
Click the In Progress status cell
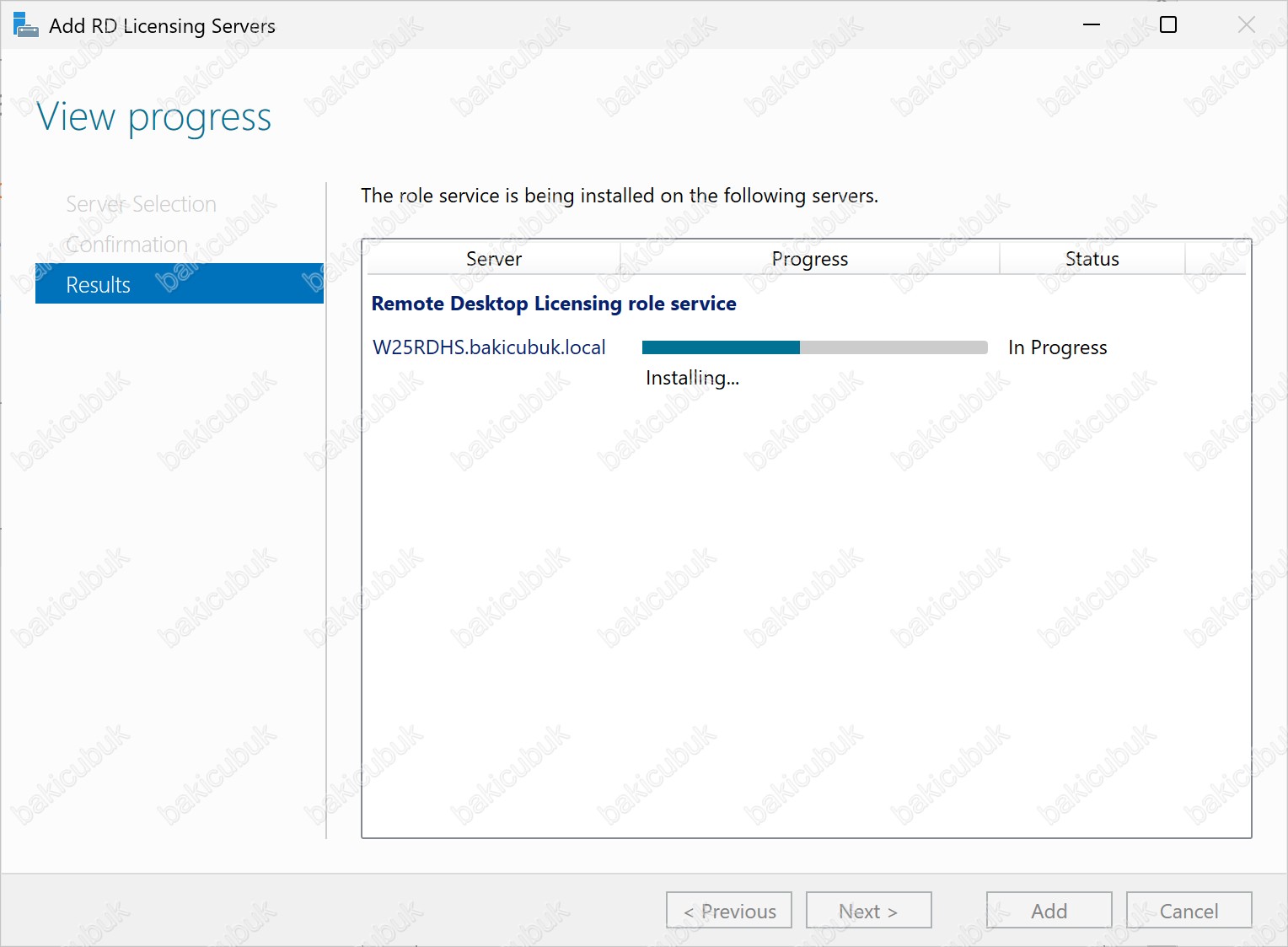coord(1057,347)
